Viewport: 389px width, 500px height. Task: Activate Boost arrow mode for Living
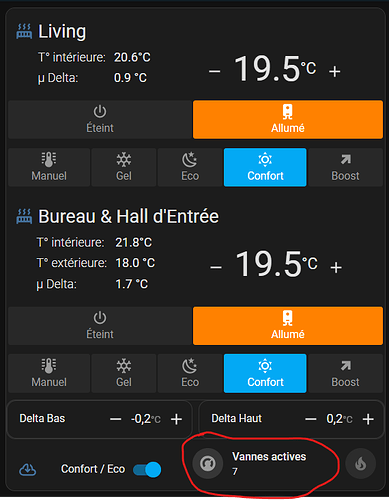click(345, 167)
